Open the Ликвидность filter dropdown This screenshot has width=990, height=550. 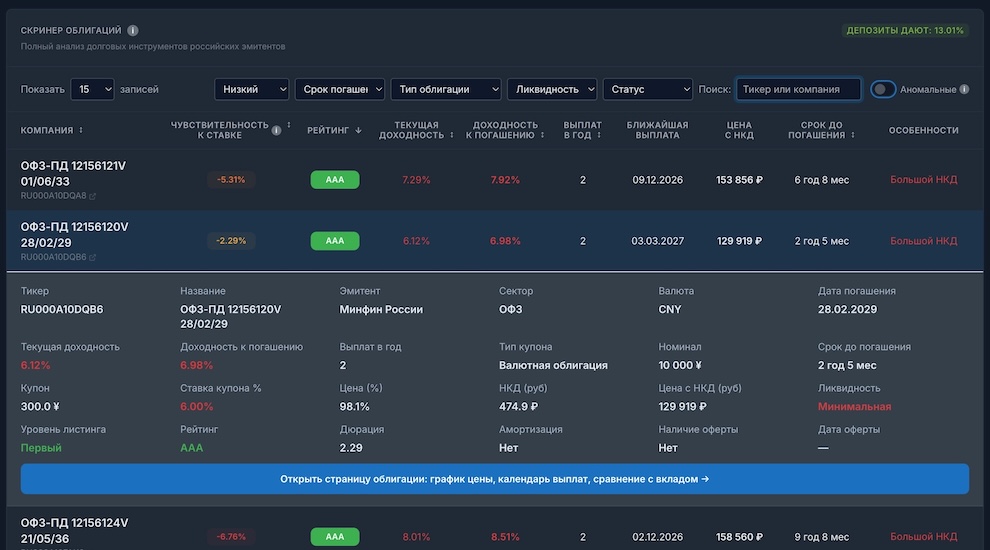tap(552, 89)
